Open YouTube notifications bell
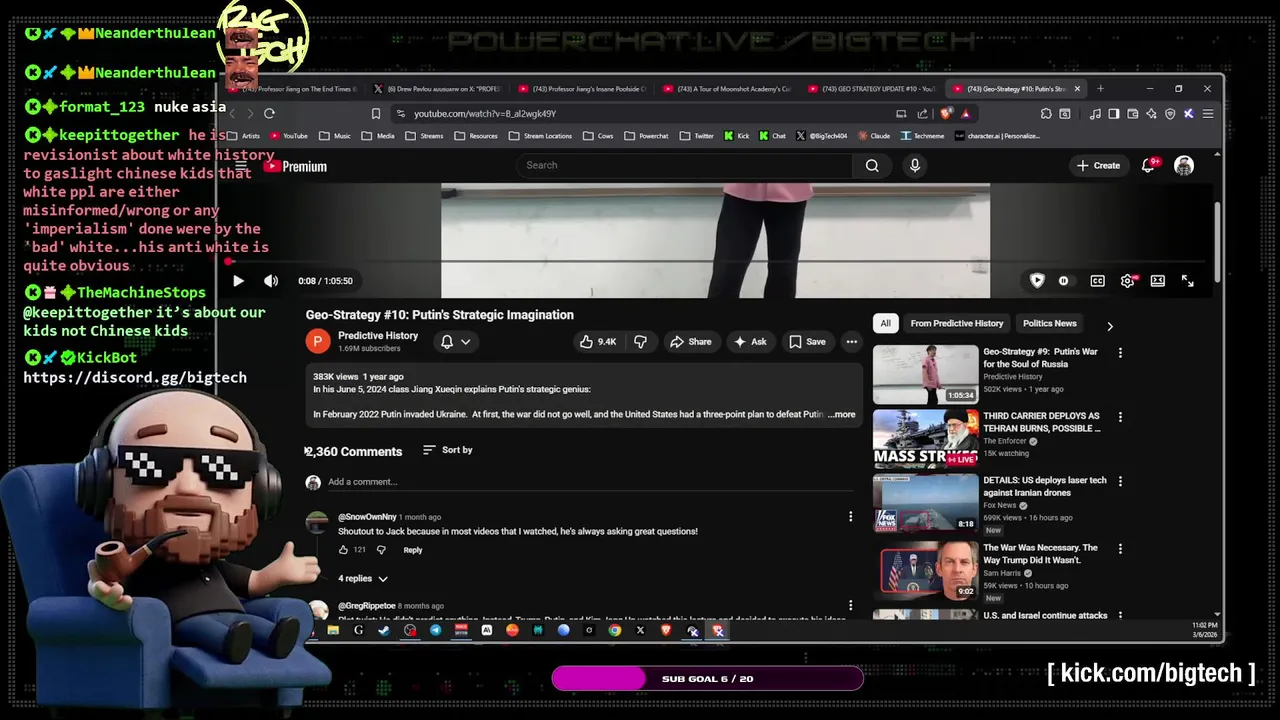 pos(1148,166)
